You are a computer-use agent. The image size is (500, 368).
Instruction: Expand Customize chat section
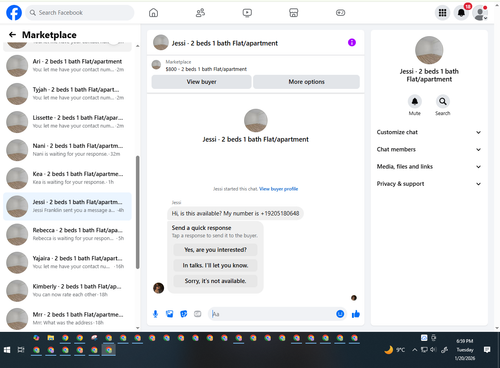(429, 132)
